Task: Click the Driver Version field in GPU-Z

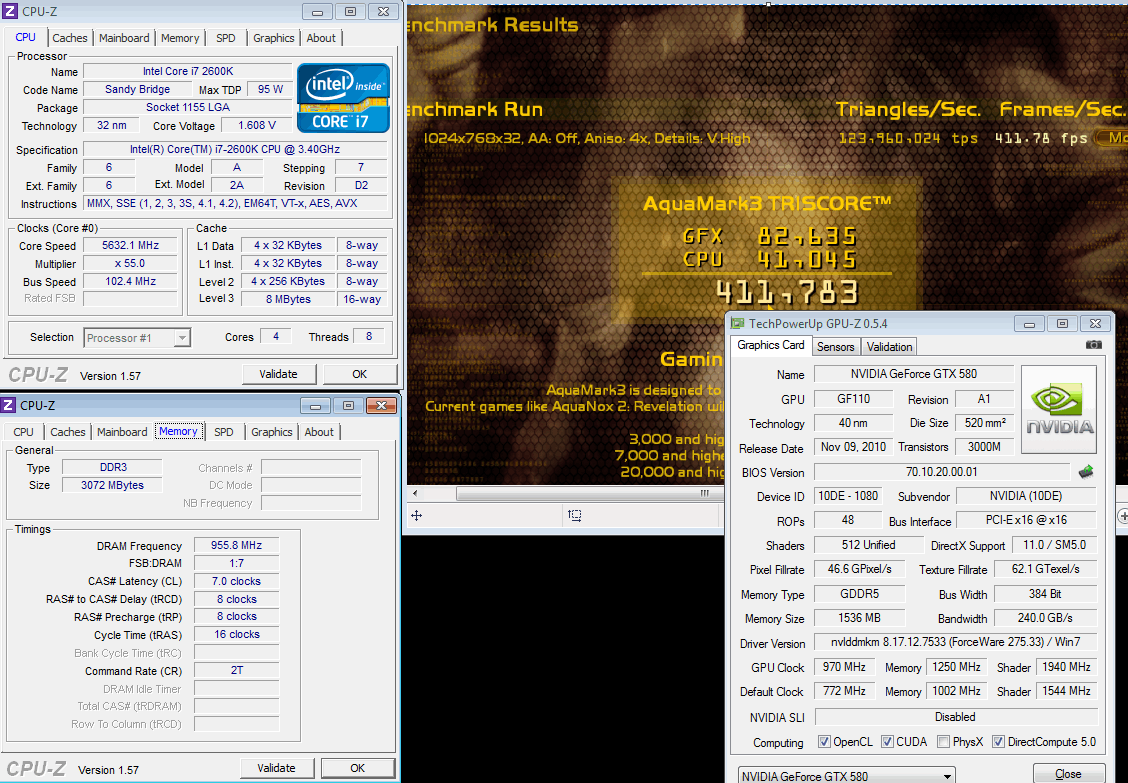Action: [x=955, y=642]
